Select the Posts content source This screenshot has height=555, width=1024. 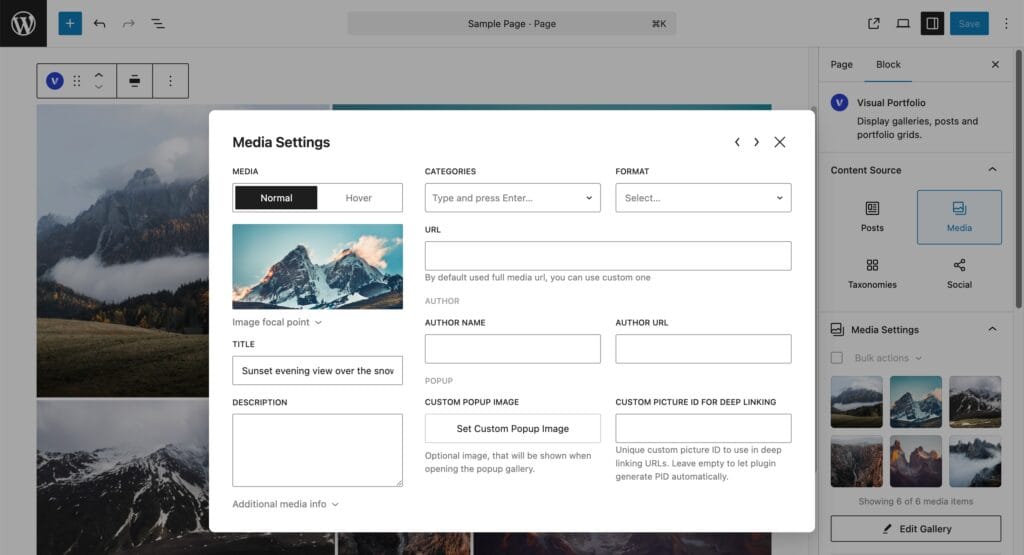click(x=872, y=217)
